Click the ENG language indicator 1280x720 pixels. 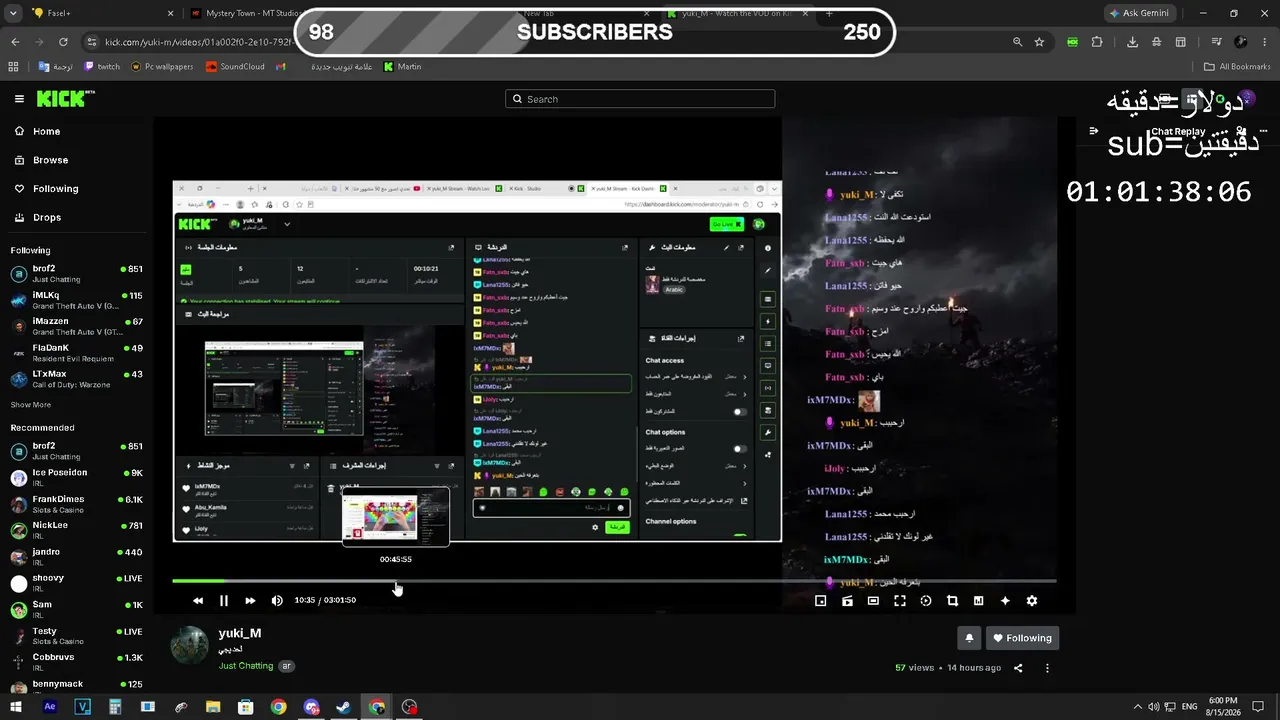pos(1190,707)
